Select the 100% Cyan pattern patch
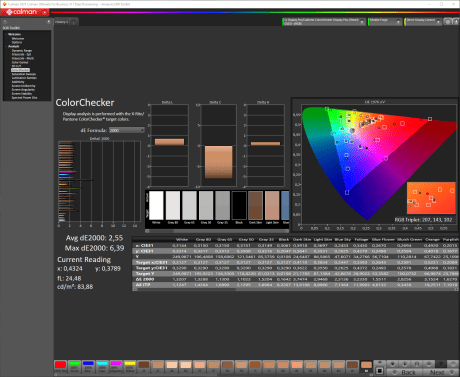Screen dimensions: 460x377 pos(102,366)
